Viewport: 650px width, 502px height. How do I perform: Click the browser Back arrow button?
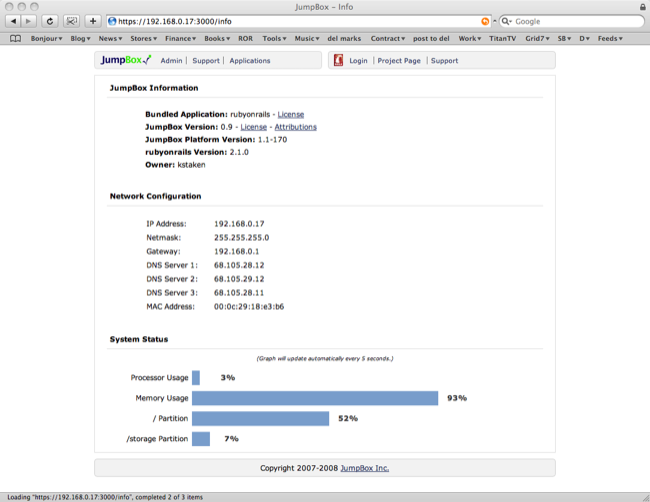tap(13, 21)
